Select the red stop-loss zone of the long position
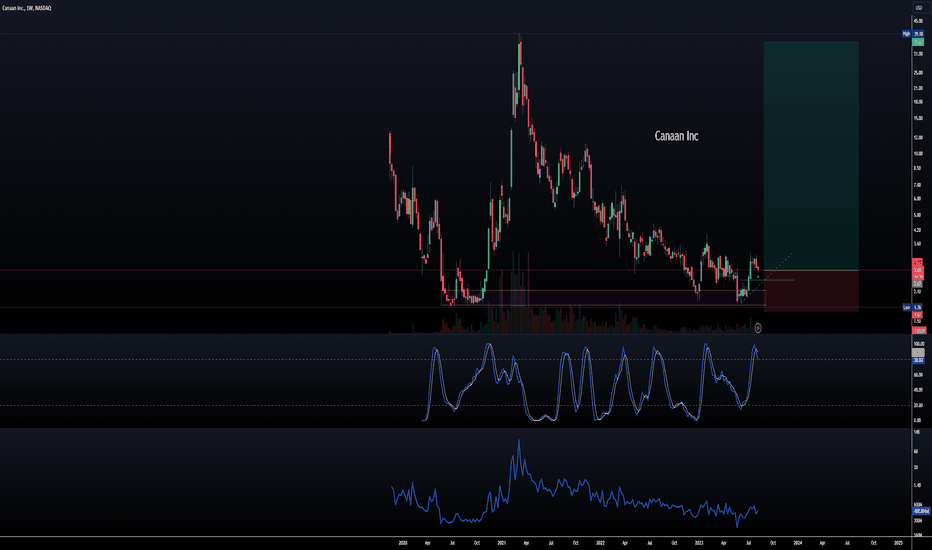This screenshot has width=932, height=550. (811, 291)
